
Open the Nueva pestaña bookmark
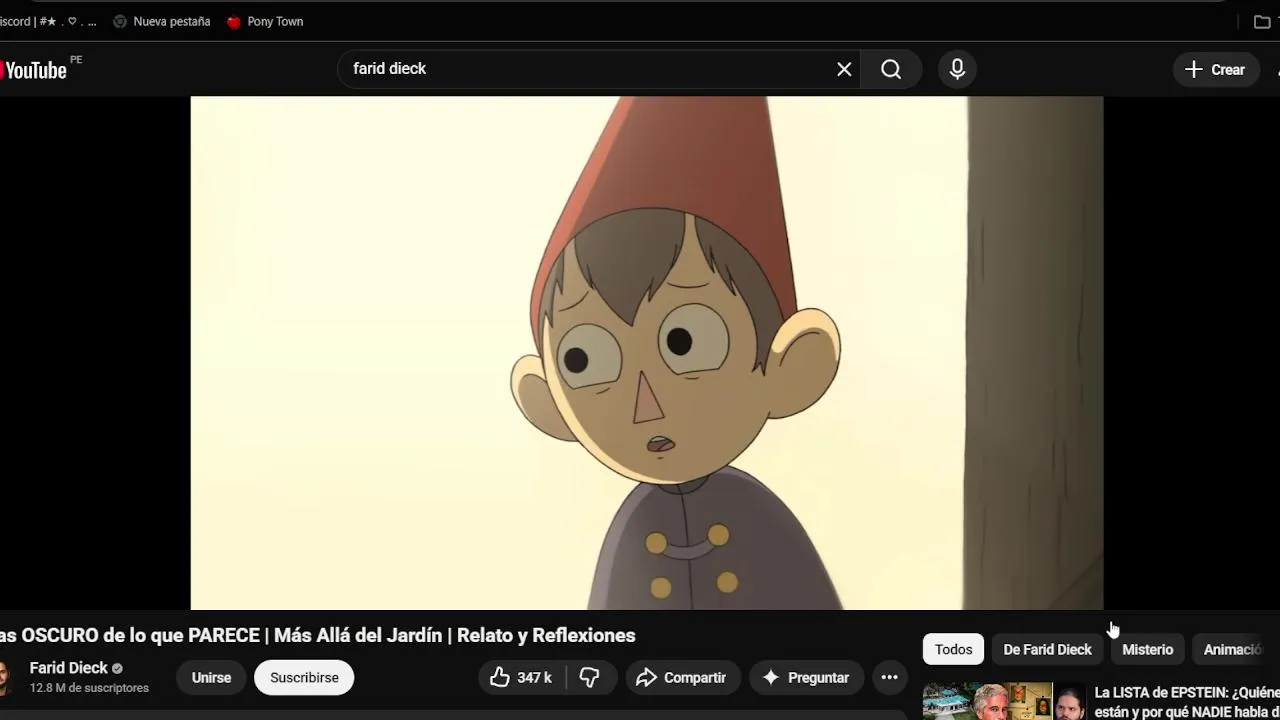162,21
